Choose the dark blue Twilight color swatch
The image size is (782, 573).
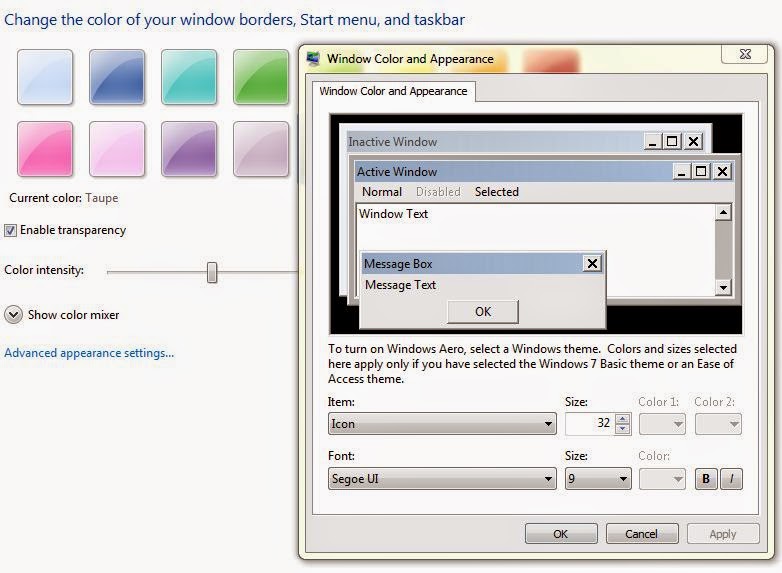(117, 77)
